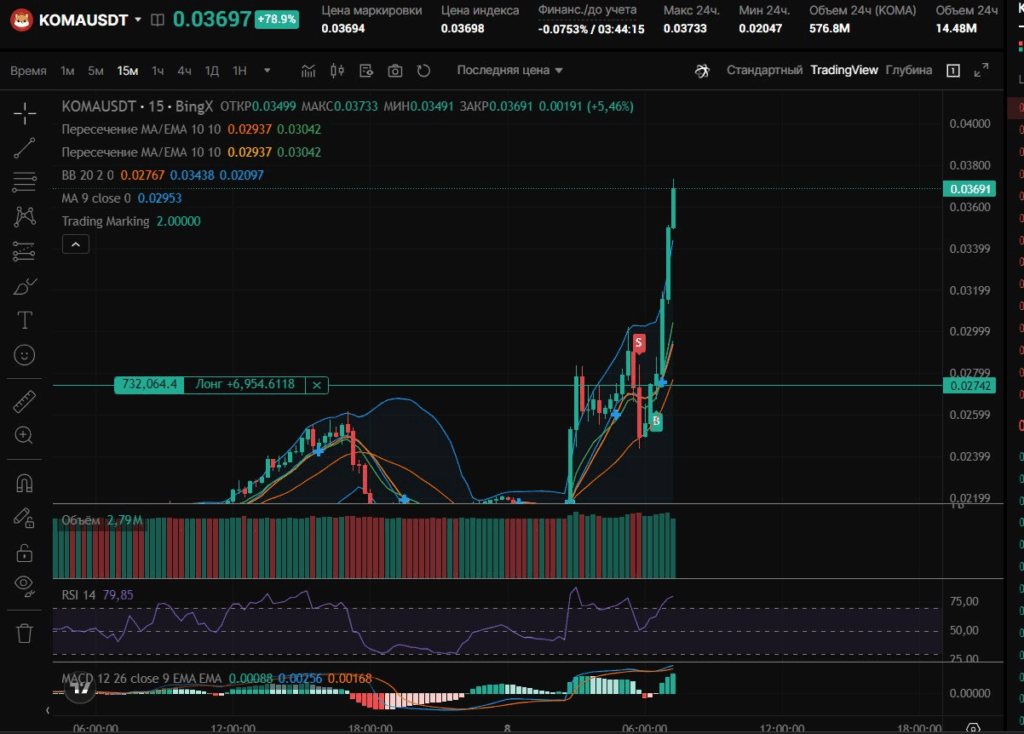Open the emoji sticker tool

(25, 355)
